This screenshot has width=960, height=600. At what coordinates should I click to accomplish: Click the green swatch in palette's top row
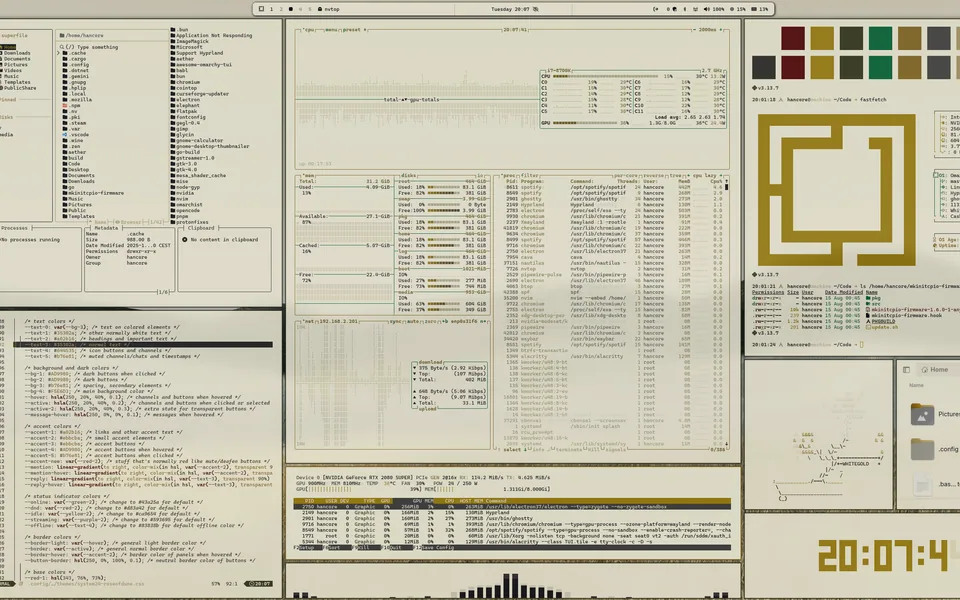pos(880,38)
